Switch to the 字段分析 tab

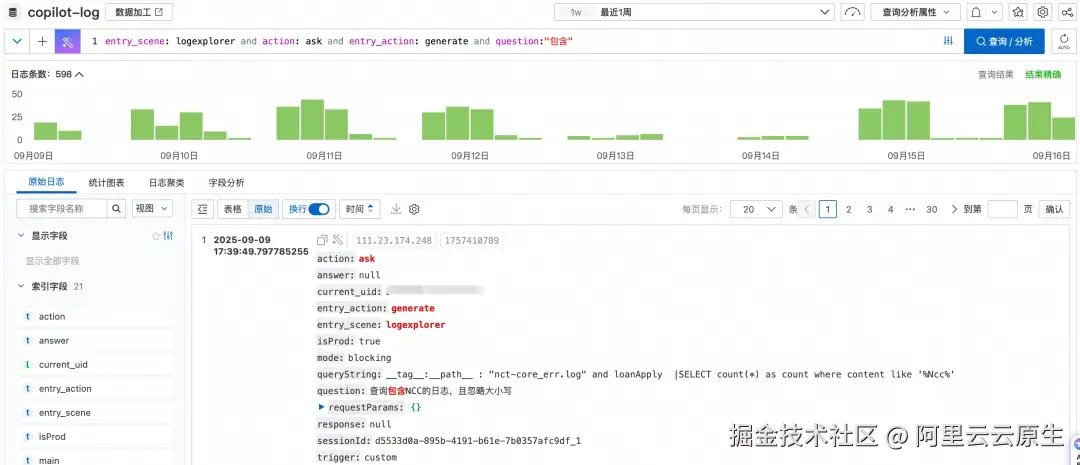point(227,183)
